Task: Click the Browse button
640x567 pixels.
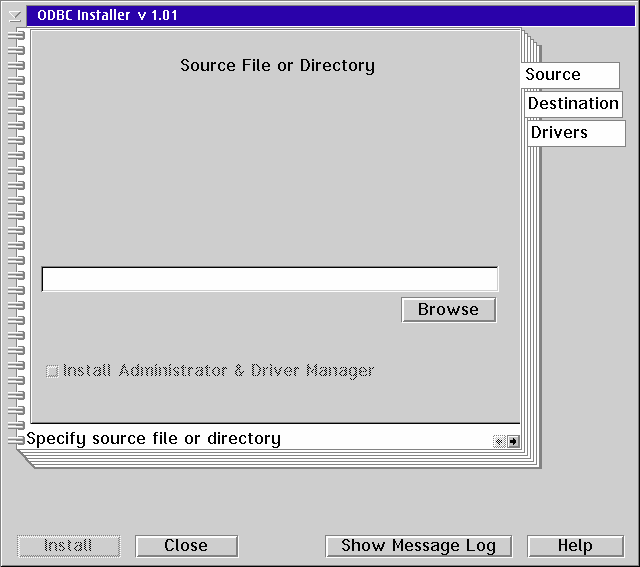Action: point(449,310)
